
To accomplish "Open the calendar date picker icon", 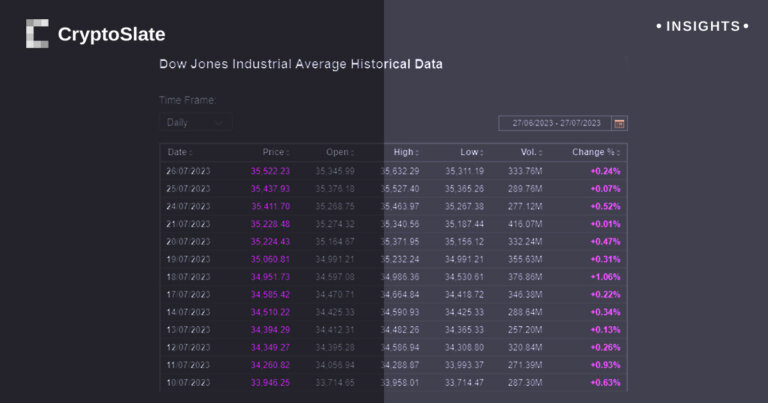I will 619,123.
